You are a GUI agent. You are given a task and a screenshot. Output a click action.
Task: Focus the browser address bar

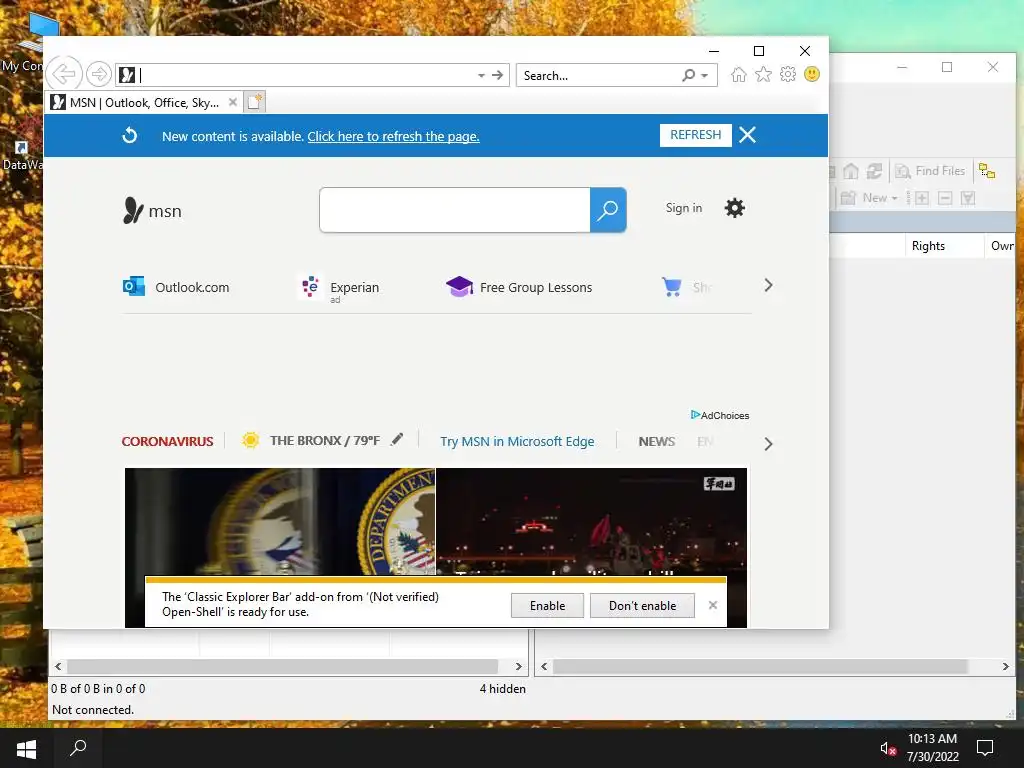tap(307, 75)
